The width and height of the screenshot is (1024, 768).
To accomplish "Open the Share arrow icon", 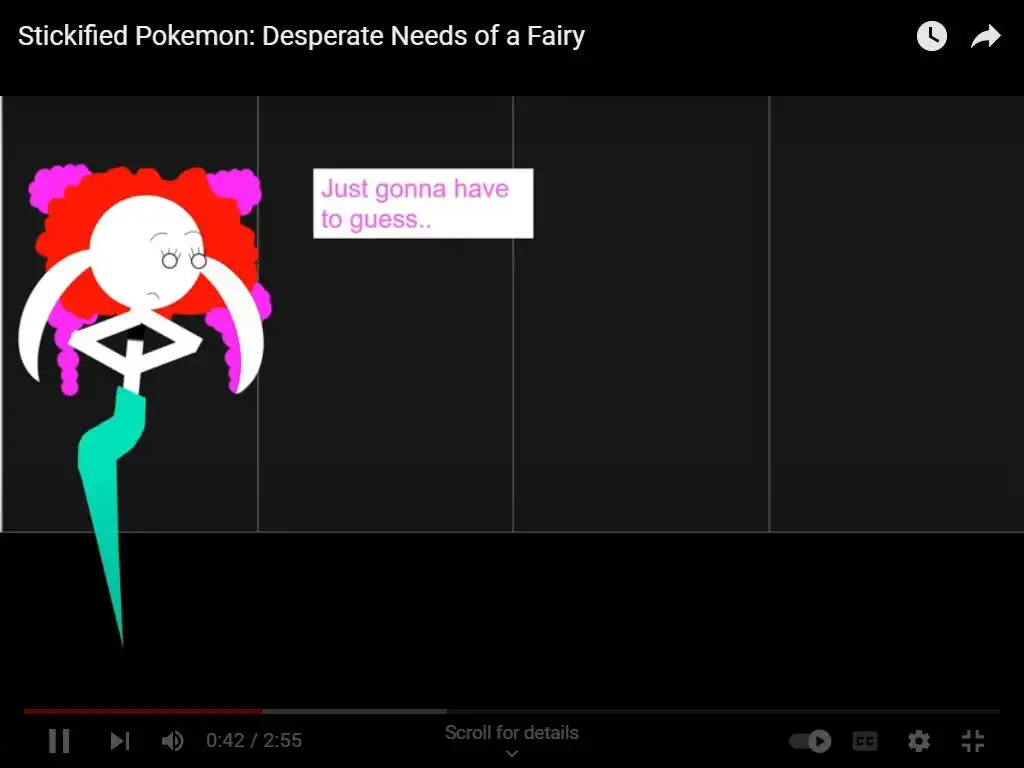I will click(985, 37).
